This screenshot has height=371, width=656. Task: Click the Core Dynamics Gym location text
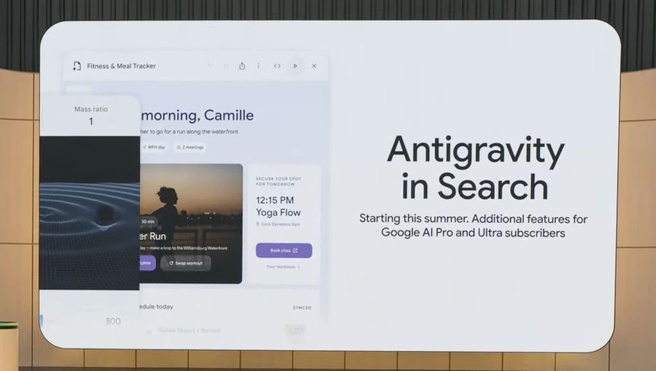(x=278, y=224)
